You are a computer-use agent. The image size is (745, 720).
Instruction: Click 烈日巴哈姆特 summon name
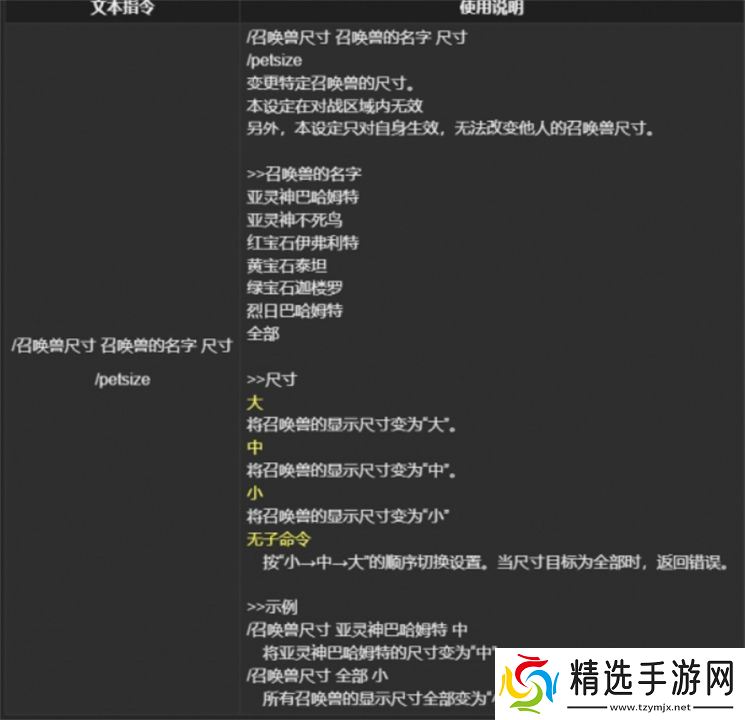(294, 311)
